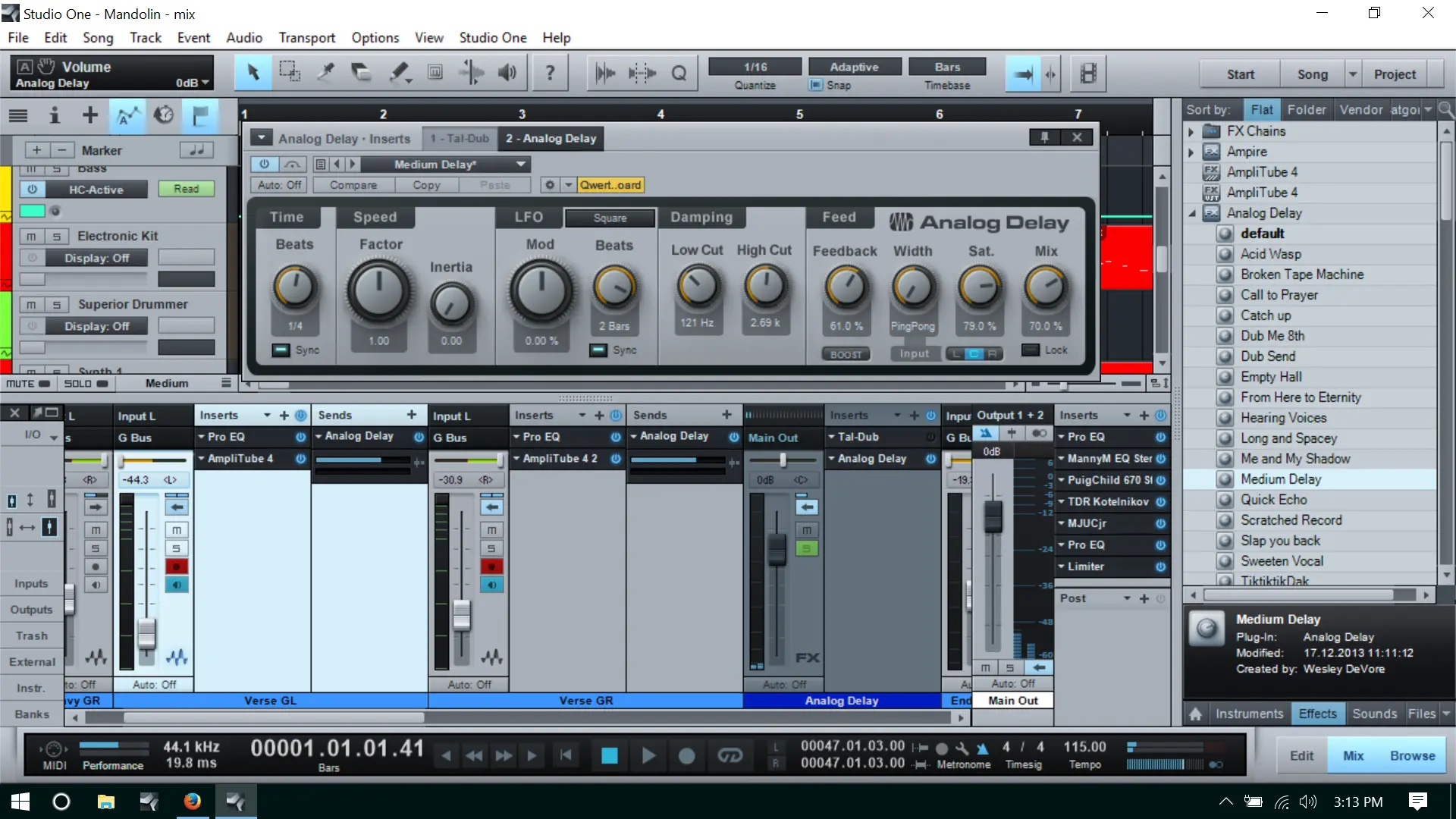Solo the Superior Drummer track
This screenshot has width=1456, height=819.
(56, 304)
